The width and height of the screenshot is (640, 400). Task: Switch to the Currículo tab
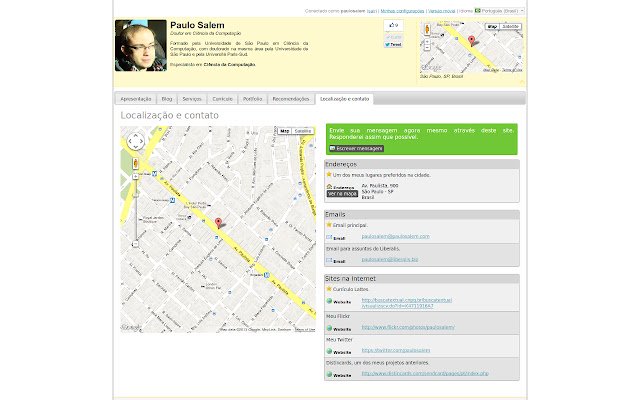tap(222, 99)
